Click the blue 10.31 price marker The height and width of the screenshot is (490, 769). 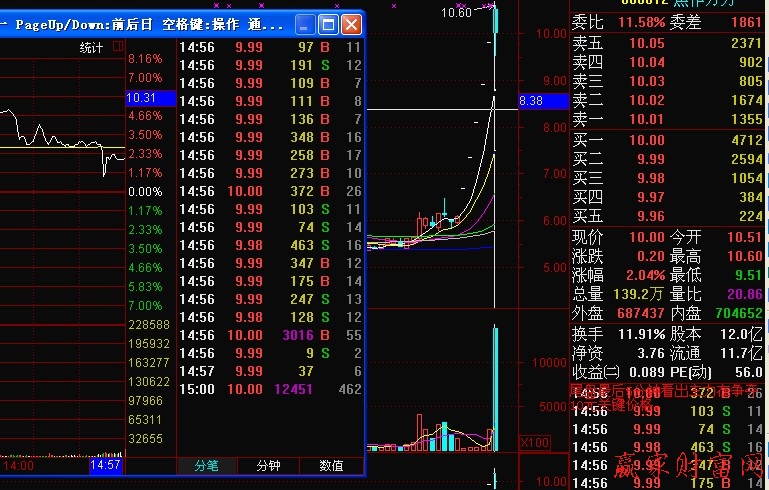pos(142,98)
